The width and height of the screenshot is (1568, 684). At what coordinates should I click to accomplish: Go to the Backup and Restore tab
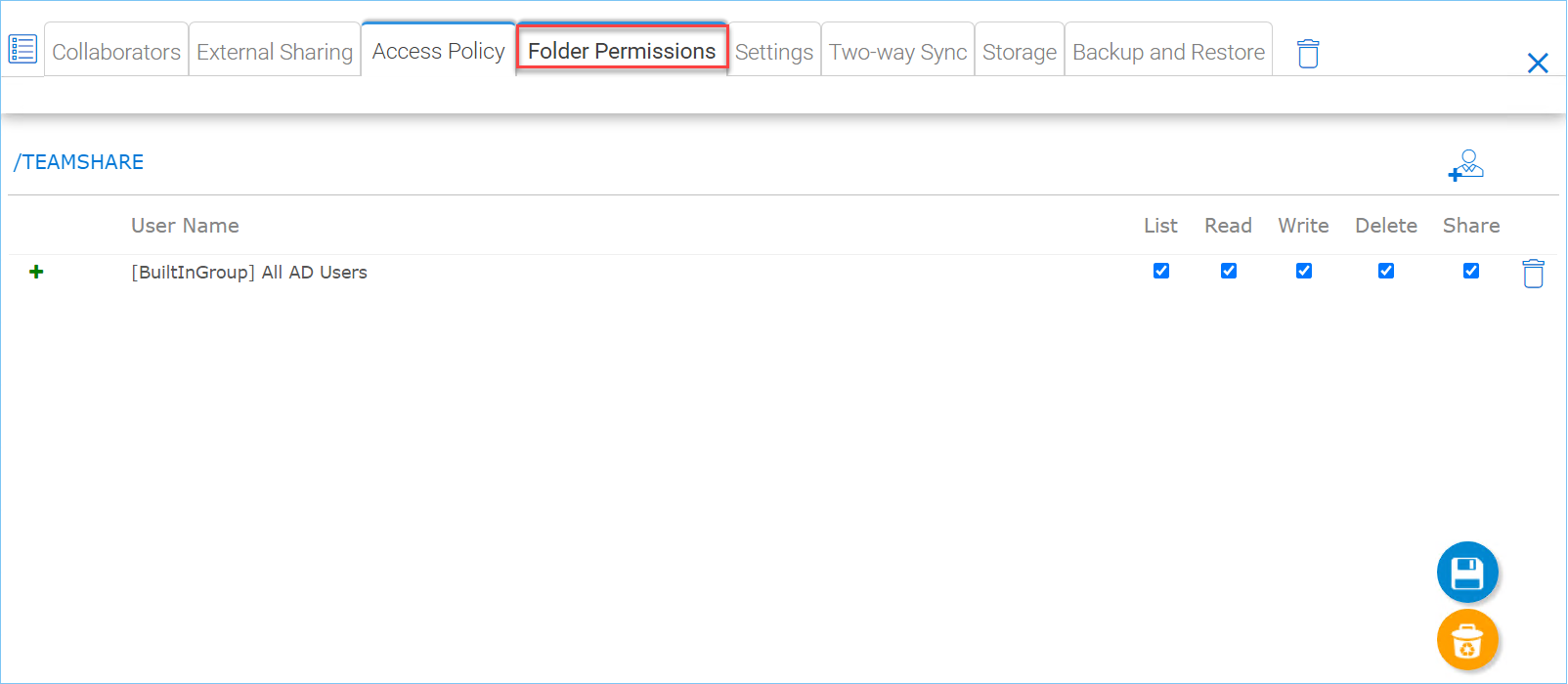[x=1169, y=51]
